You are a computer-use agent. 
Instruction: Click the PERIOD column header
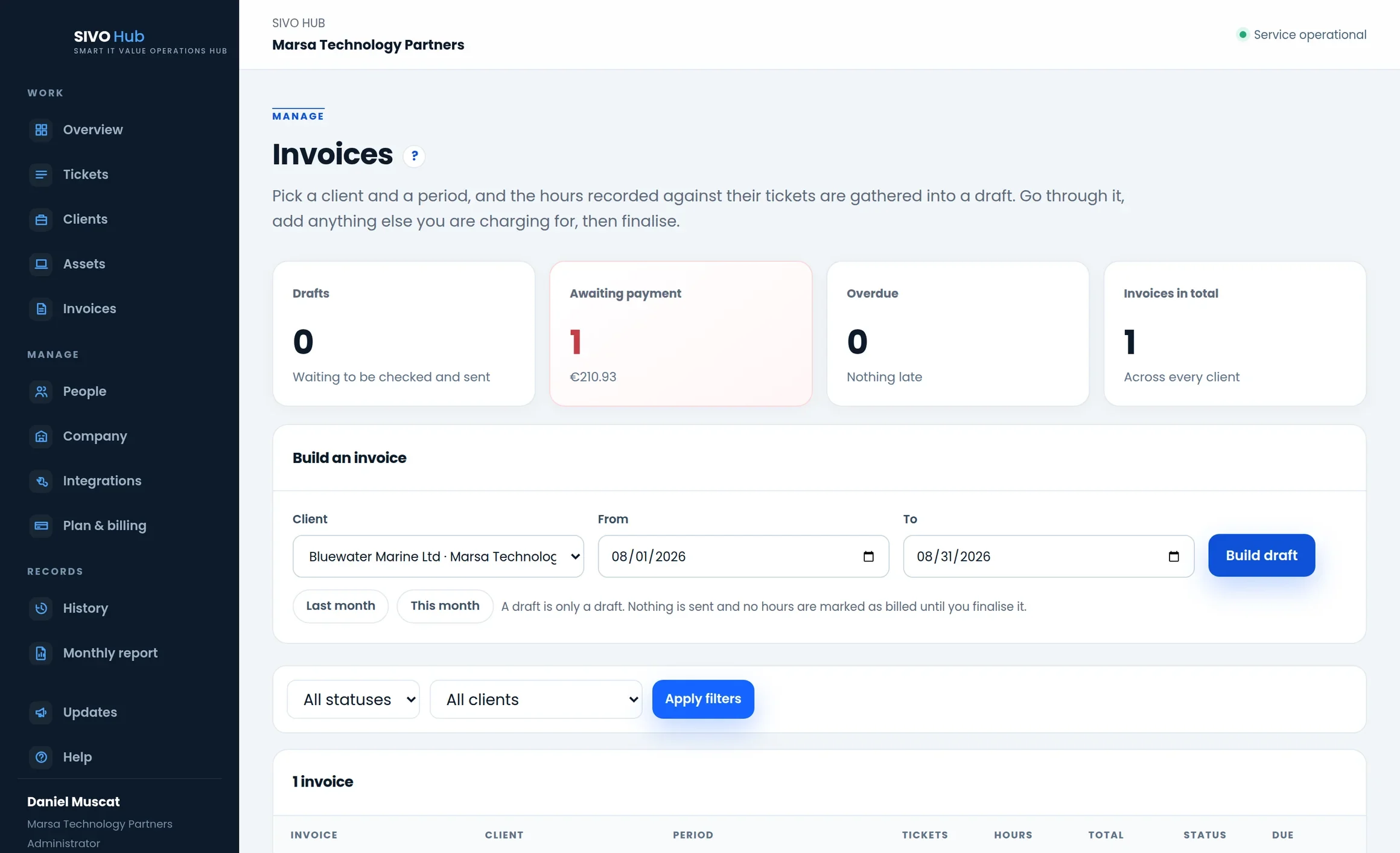[693, 835]
